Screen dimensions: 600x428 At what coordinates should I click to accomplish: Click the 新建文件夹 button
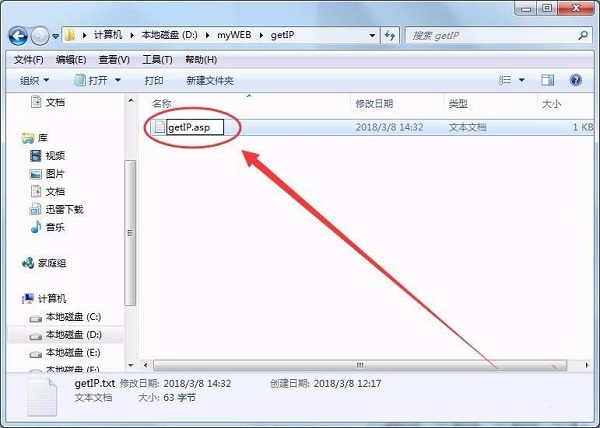coord(210,80)
